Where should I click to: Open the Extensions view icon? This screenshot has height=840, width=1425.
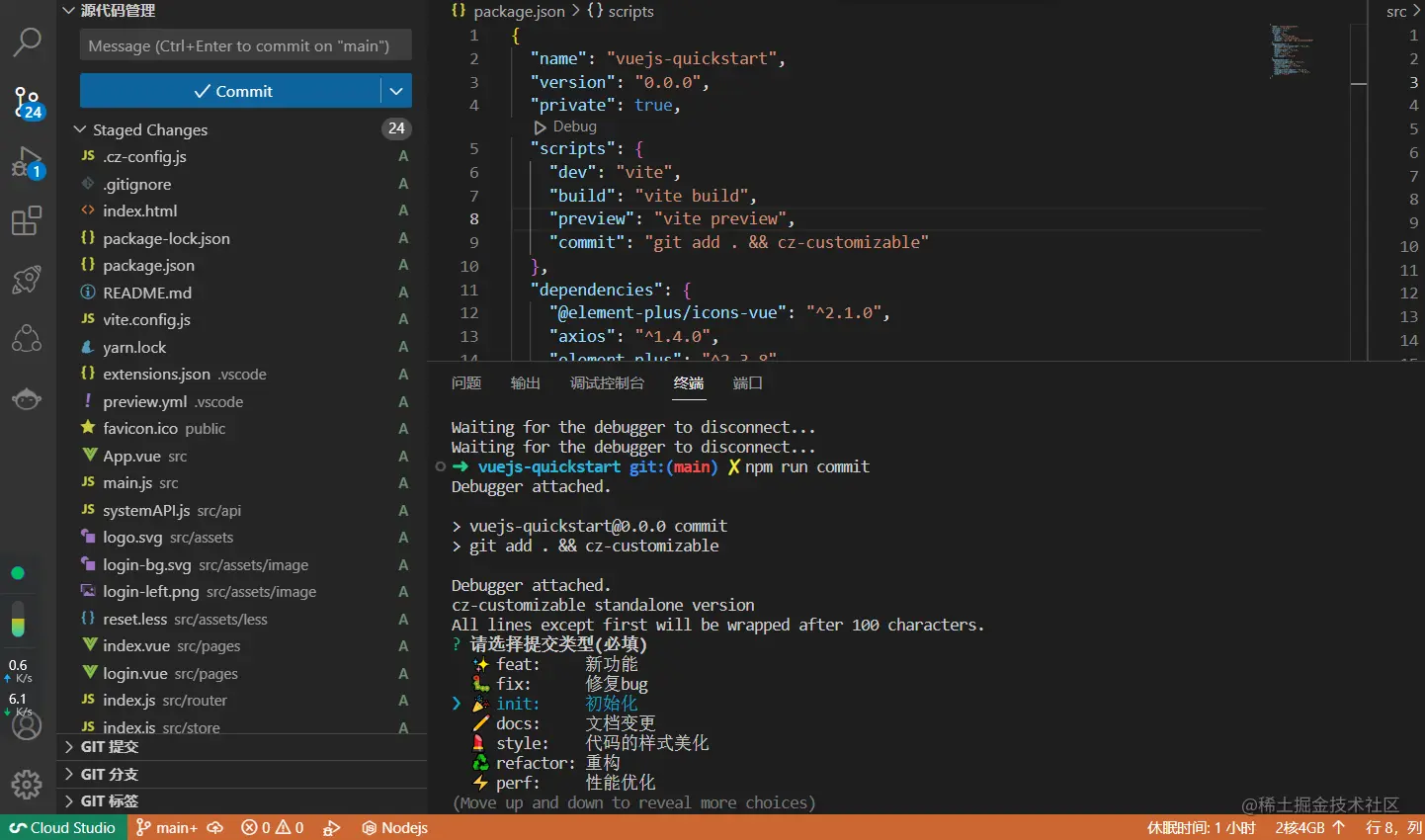point(27,220)
